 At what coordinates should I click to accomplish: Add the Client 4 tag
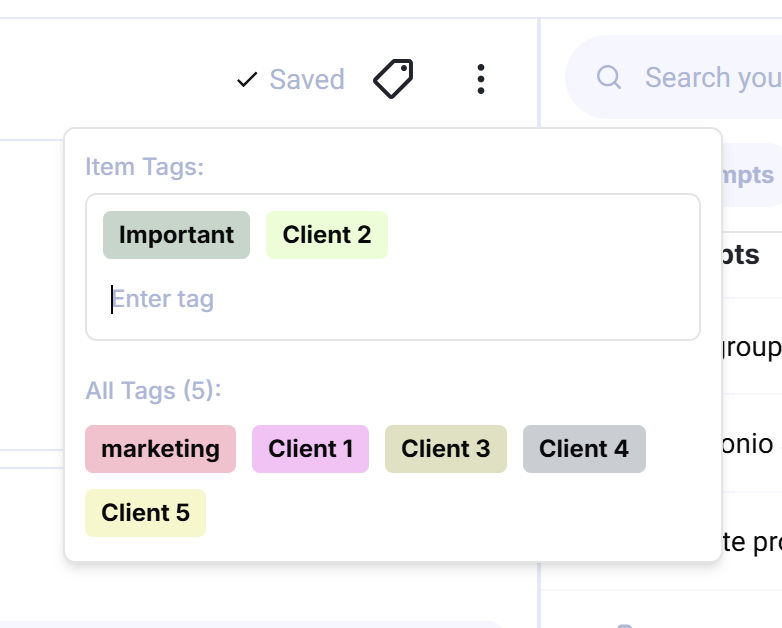click(584, 449)
